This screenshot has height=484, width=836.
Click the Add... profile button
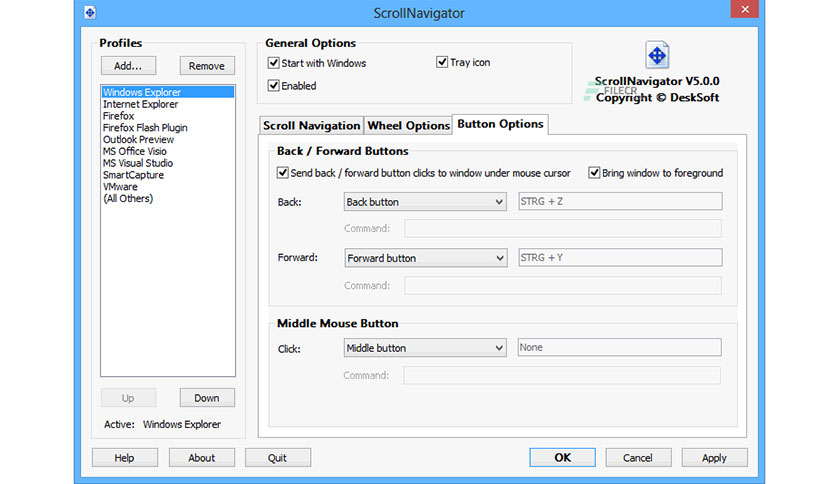[128, 66]
